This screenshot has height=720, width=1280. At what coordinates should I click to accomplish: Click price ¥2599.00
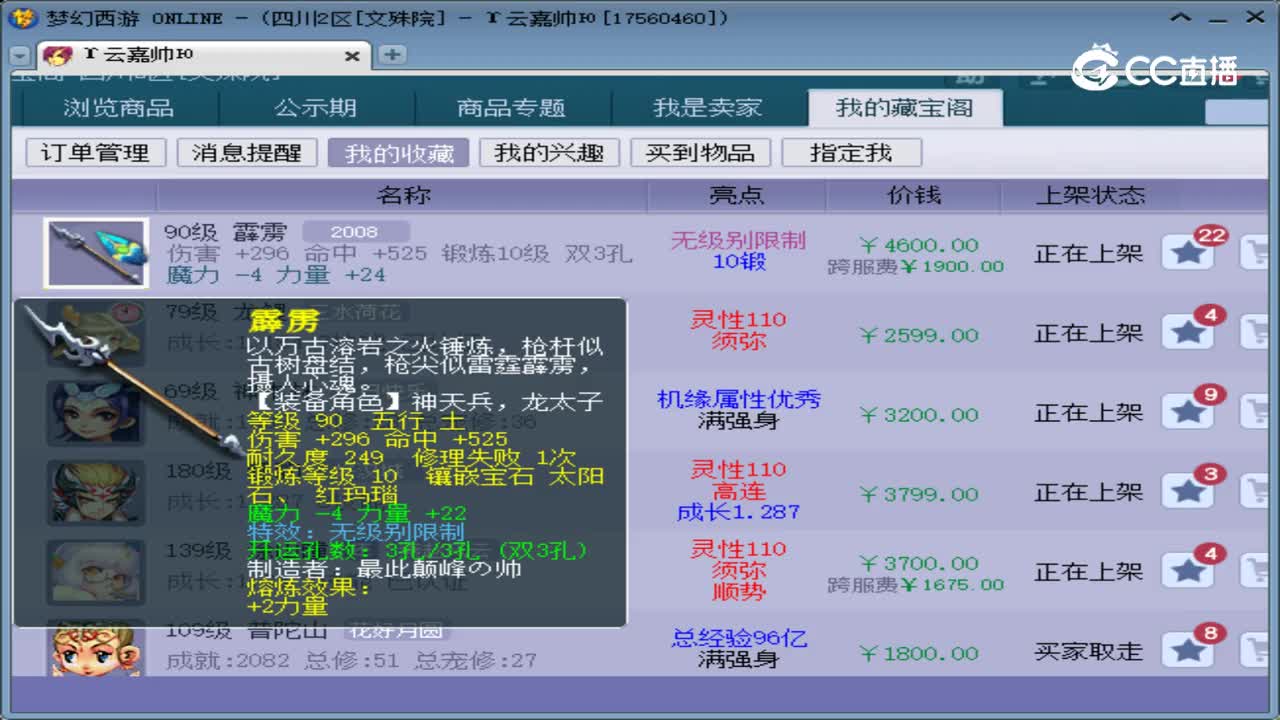(x=918, y=335)
